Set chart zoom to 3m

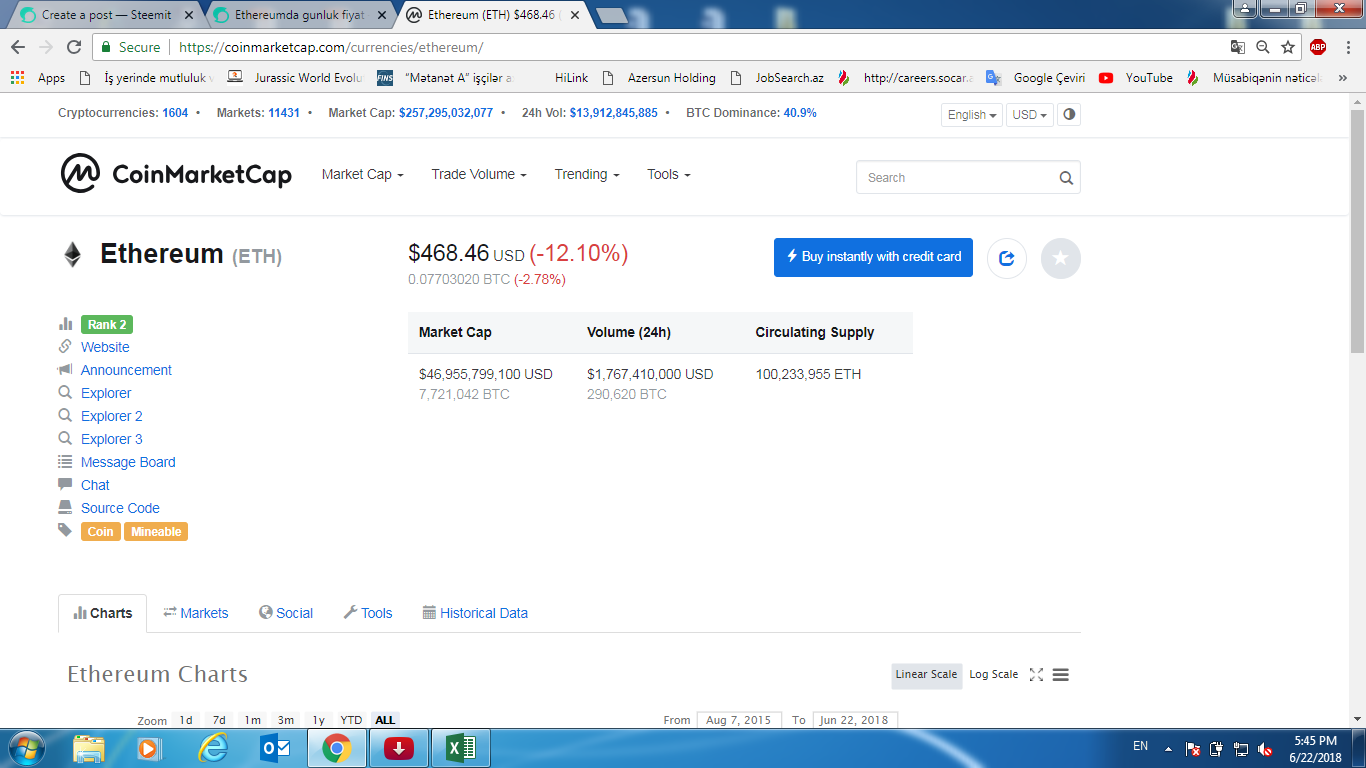(x=286, y=720)
